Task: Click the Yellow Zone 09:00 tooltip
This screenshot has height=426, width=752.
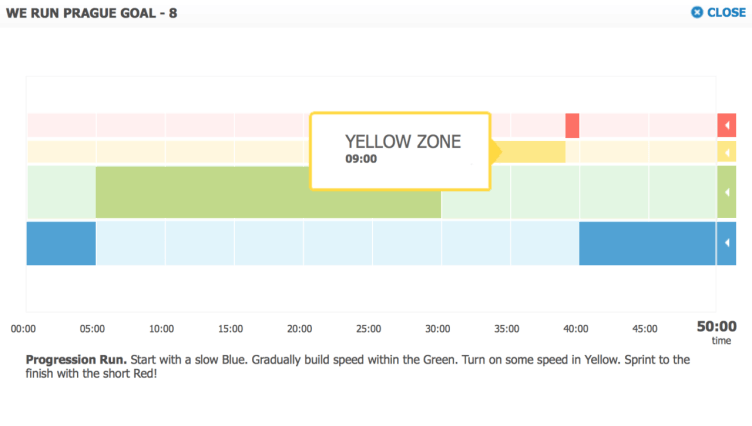Action: [400, 150]
